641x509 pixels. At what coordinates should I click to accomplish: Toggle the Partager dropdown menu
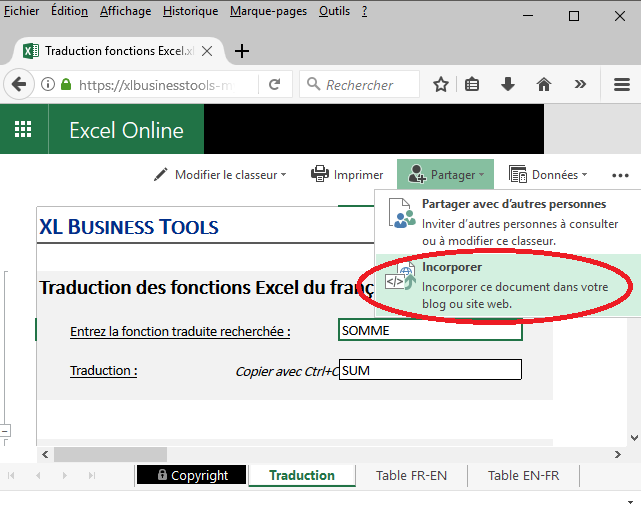pyautogui.click(x=446, y=175)
